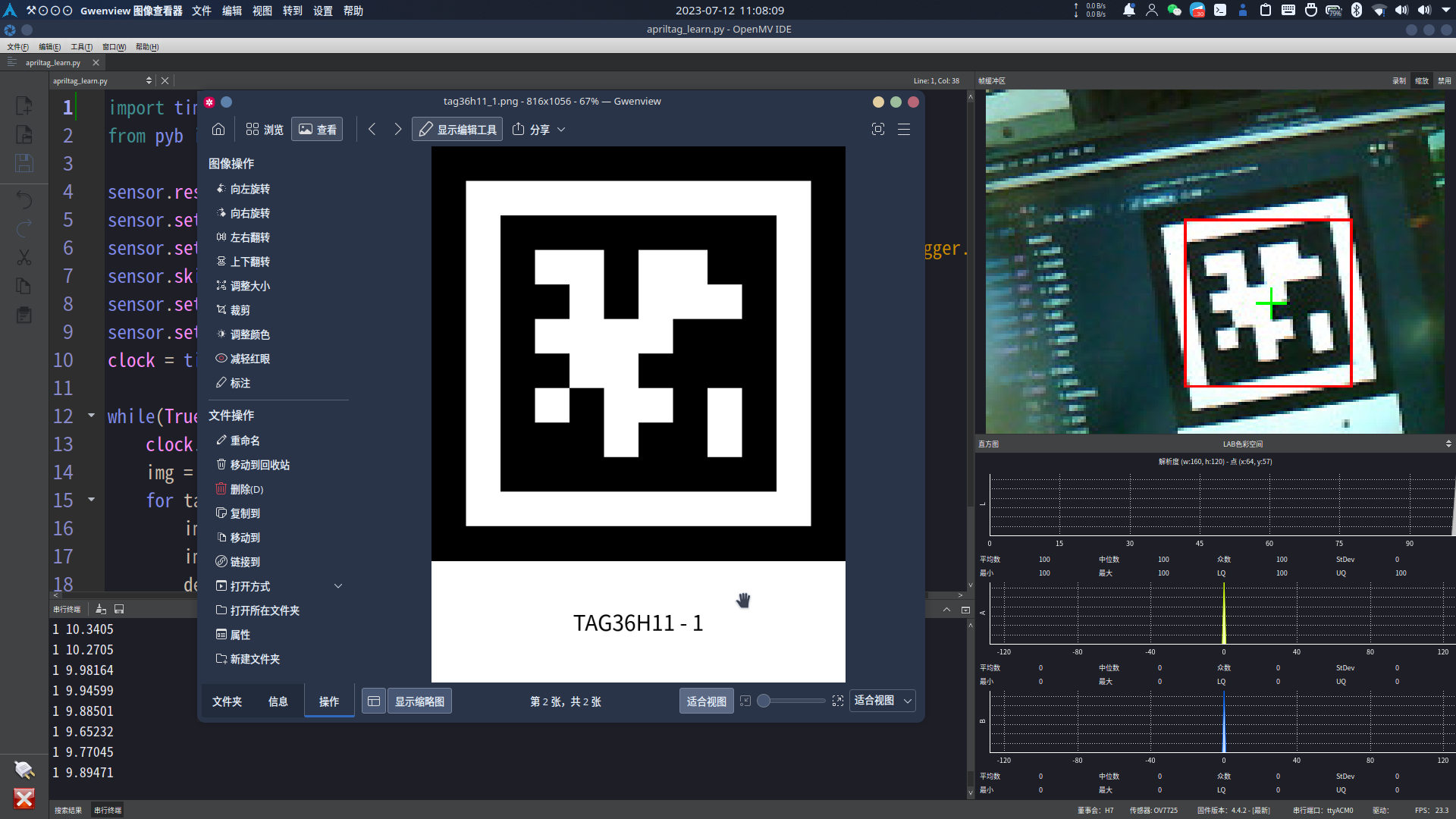Open adjust colors tool (调整颜色)
This screenshot has width=1456, height=819.
(x=243, y=334)
